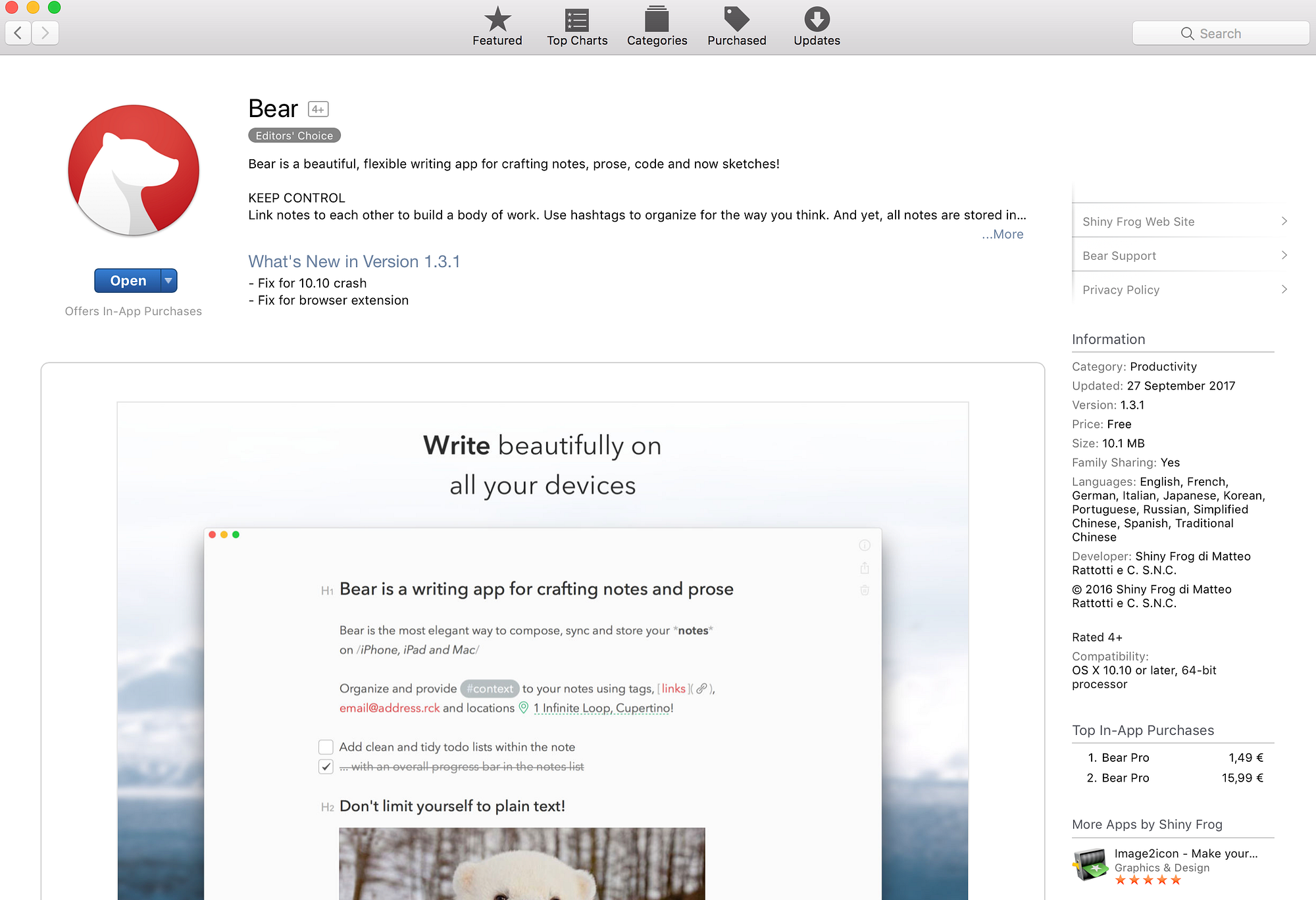Uncheck the completed progress bar todo item

[x=326, y=766]
